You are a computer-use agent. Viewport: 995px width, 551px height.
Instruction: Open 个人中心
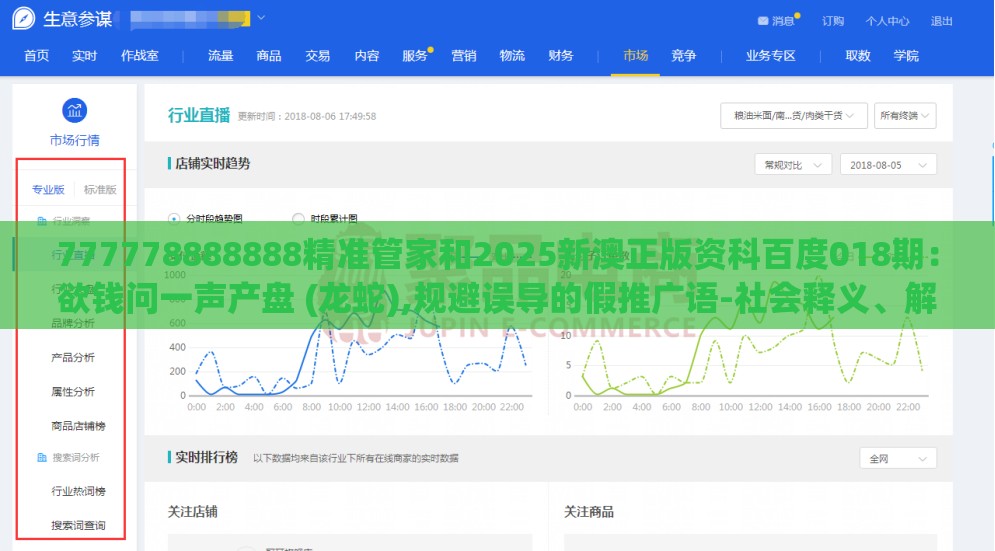coord(887,21)
